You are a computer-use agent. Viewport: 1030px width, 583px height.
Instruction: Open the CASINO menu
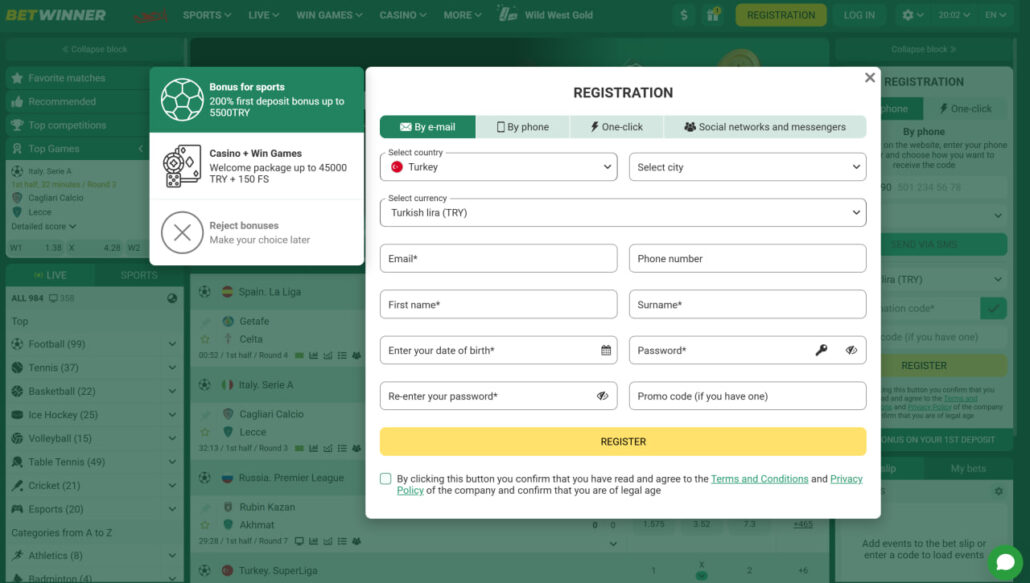(403, 14)
